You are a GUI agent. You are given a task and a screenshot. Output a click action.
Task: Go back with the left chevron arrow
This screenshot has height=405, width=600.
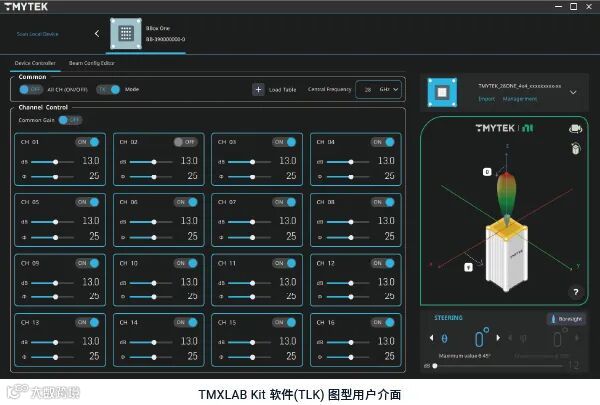coord(97,34)
